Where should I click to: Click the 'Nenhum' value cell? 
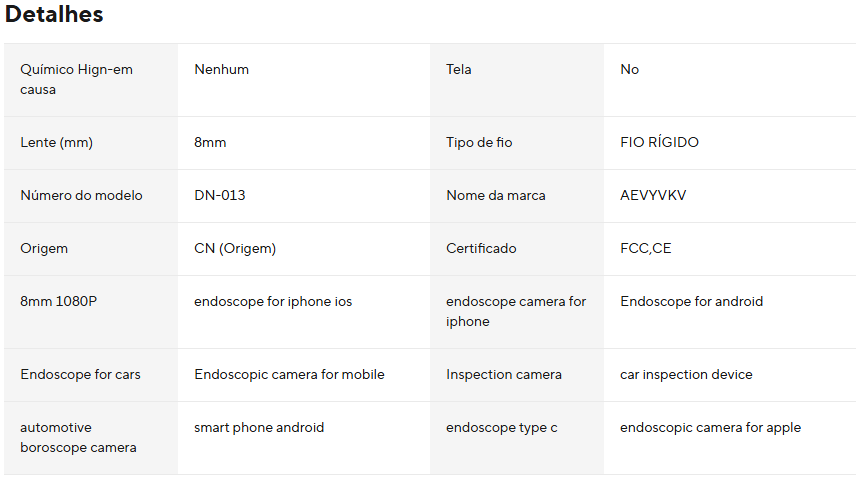tap(221, 69)
